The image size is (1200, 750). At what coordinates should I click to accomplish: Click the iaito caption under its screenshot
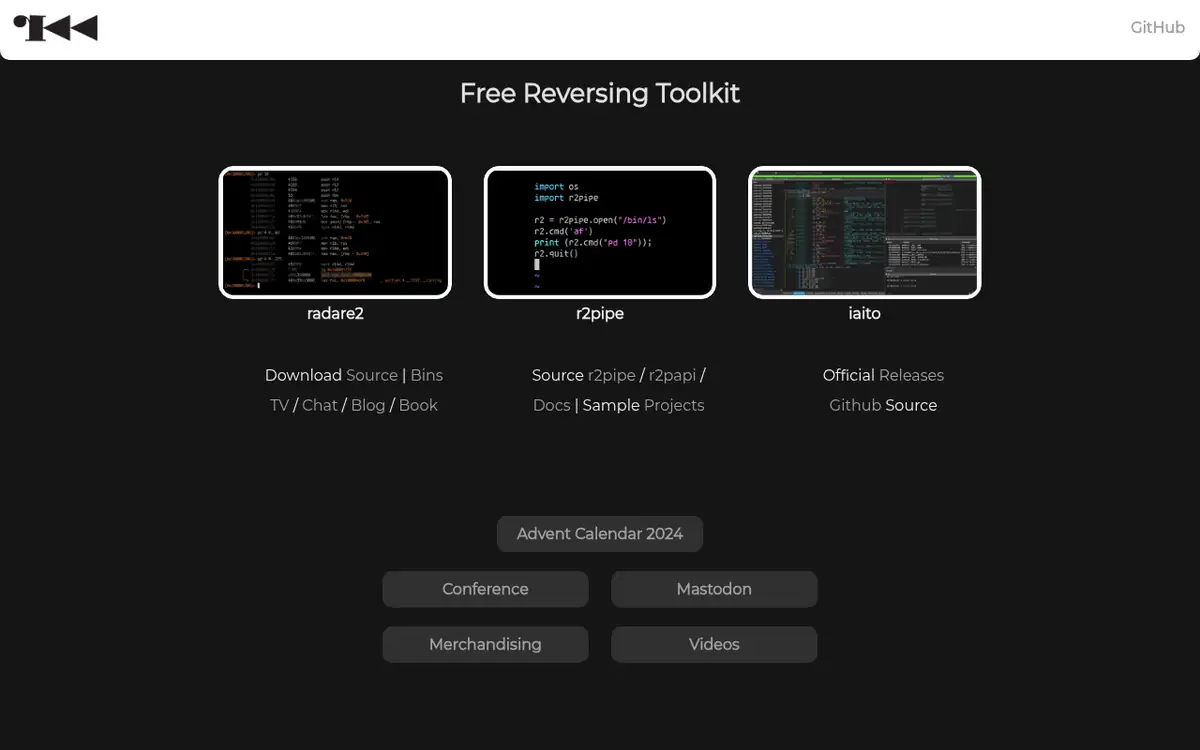(x=865, y=313)
